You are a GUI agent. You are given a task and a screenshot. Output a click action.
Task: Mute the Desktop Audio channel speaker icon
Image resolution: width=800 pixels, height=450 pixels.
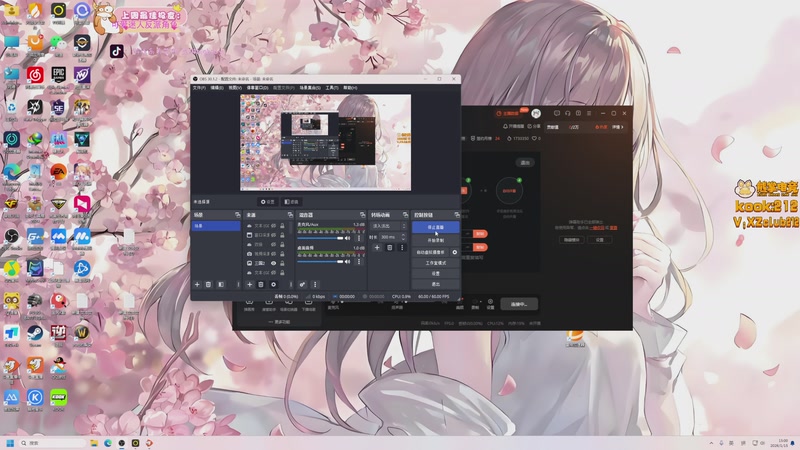click(347, 262)
